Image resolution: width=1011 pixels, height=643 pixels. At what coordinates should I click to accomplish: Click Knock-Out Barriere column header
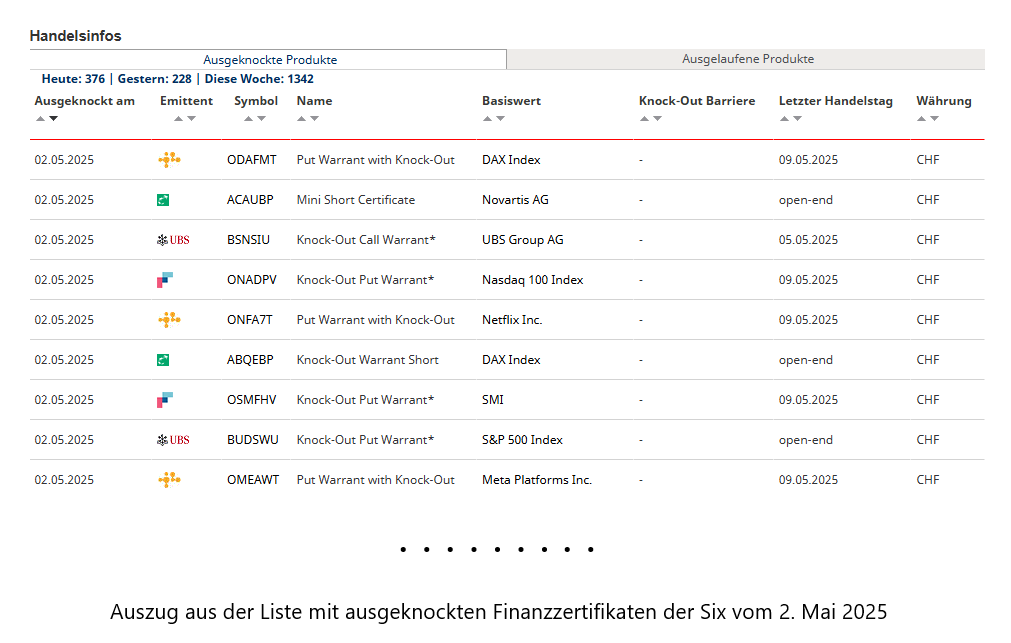pos(697,101)
